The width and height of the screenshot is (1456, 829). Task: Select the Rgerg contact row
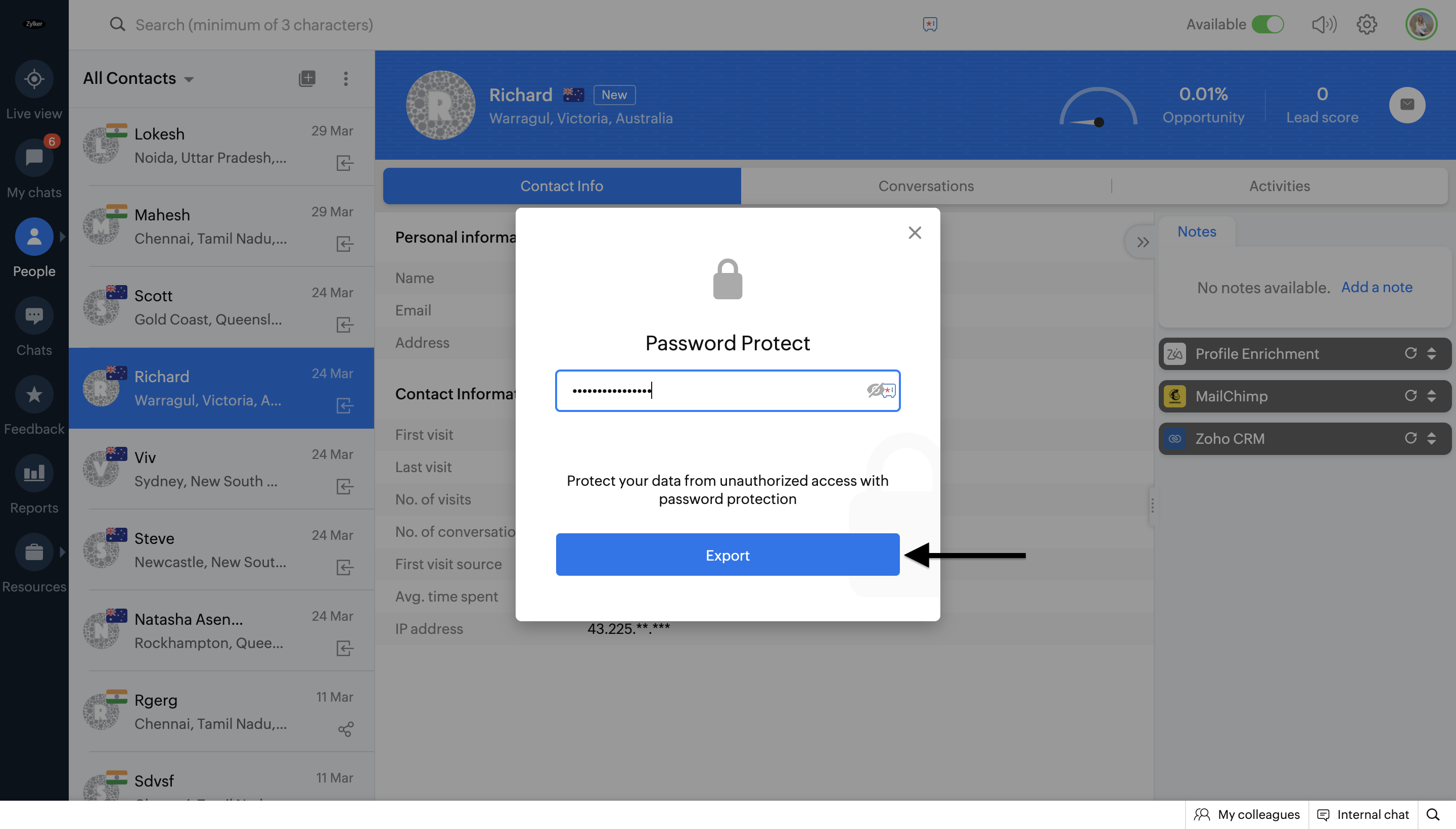click(x=221, y=712)
